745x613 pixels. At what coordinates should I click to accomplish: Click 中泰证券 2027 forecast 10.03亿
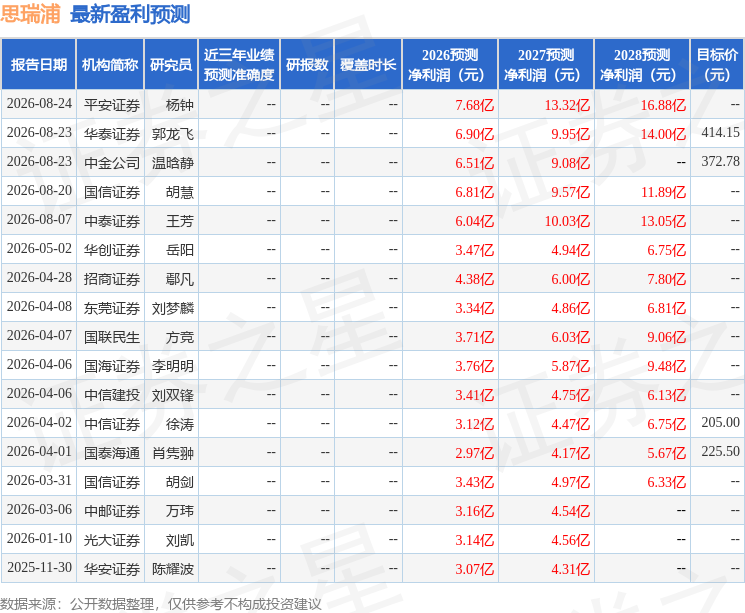[x=567, y=221]
